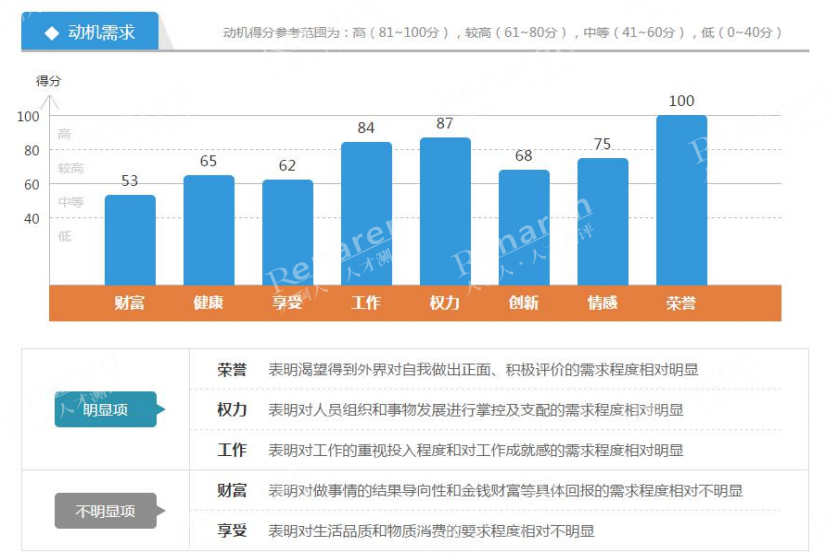Click the 得分 y-axis arrow label
This screenshot has height=559, width=838.
(49, 81)
